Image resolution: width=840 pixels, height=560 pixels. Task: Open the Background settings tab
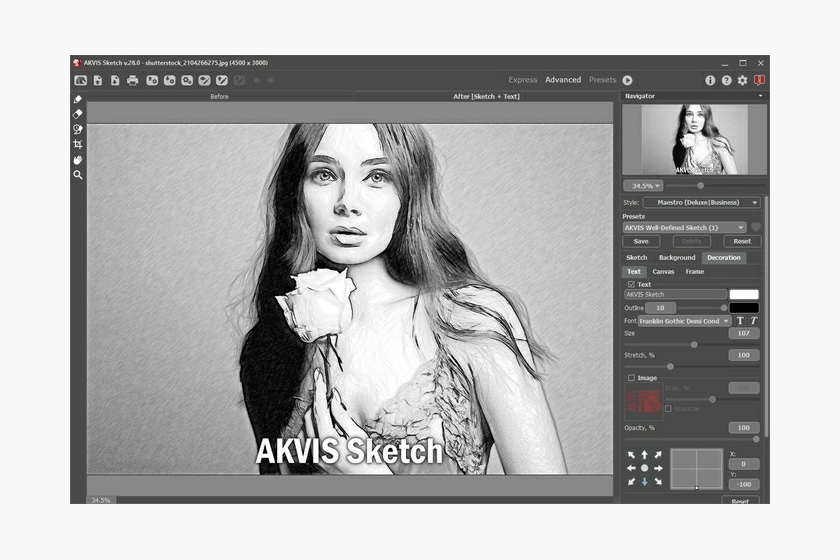pyautogui.click(x=677, y=258)
